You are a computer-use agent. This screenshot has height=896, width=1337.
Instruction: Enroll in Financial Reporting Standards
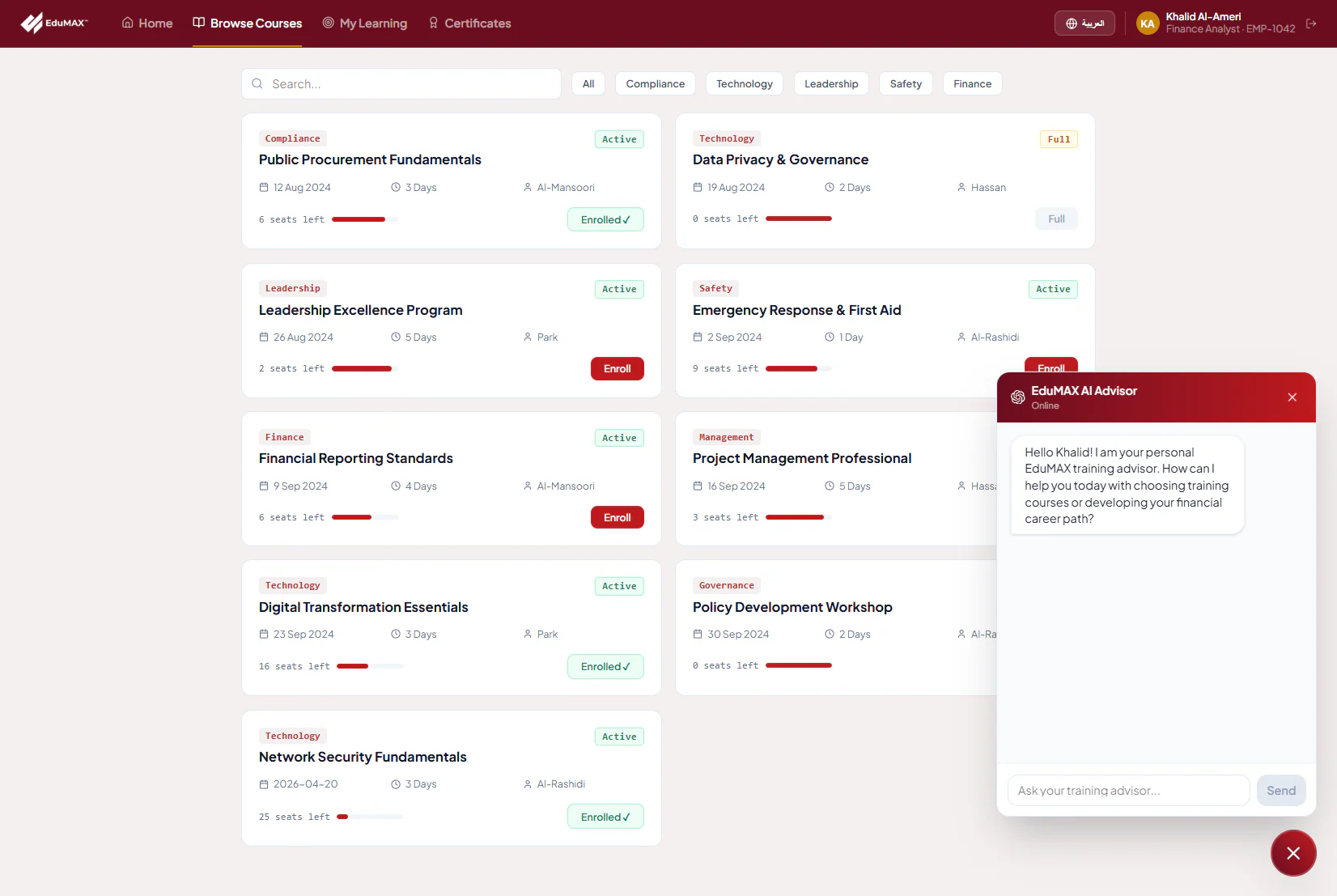tap(617, 517)
